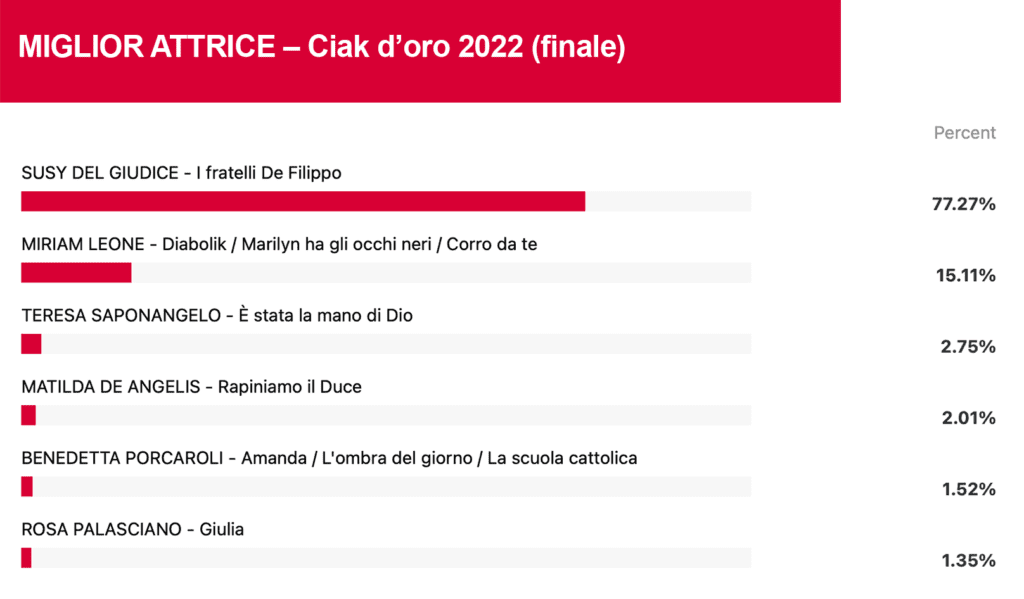
Task: Click the MIGLIOR ATTRICE Ciak d'oro 2022 title
Action: (x=321, y=47)
